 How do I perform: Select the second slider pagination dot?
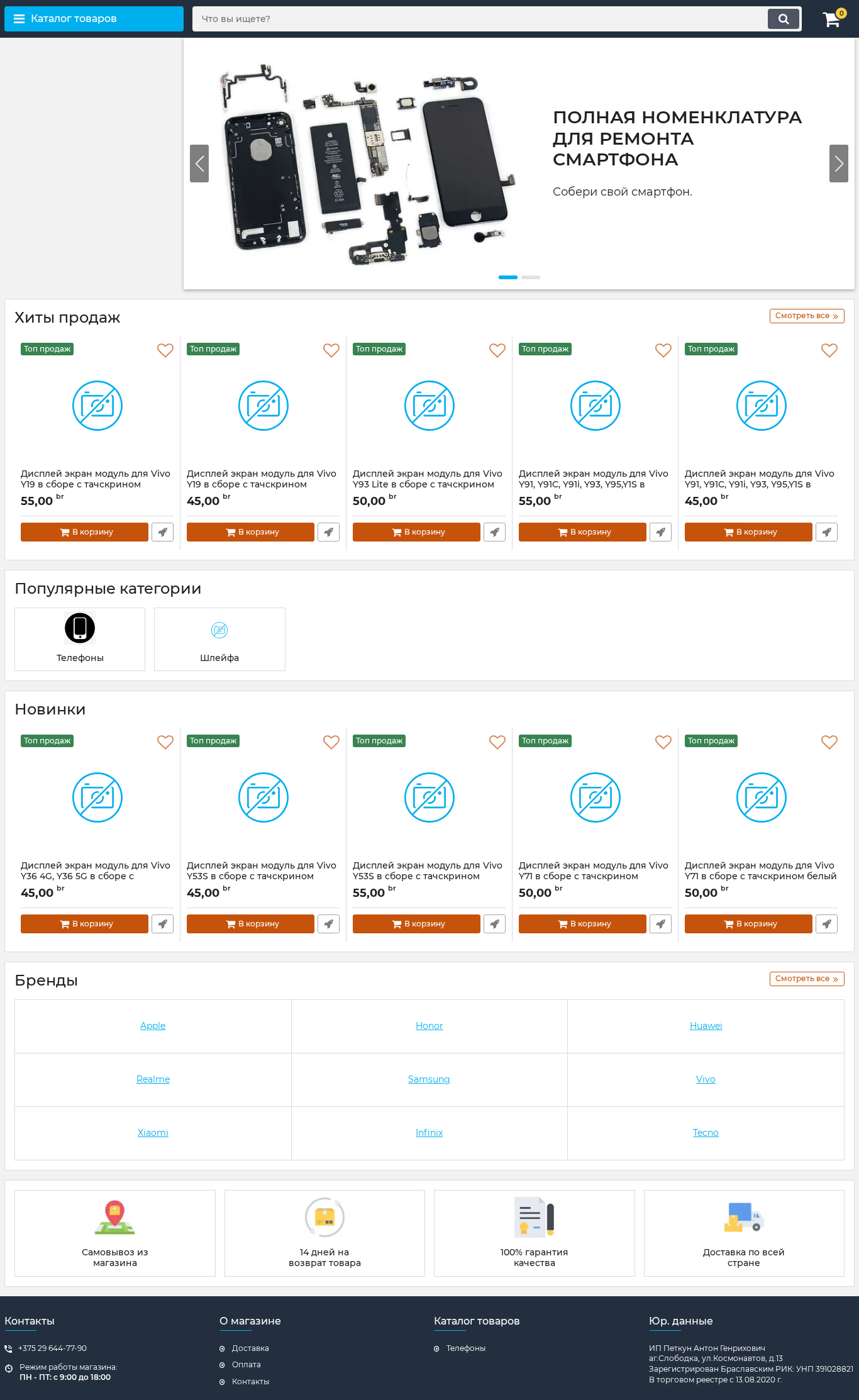click(531, 277)
